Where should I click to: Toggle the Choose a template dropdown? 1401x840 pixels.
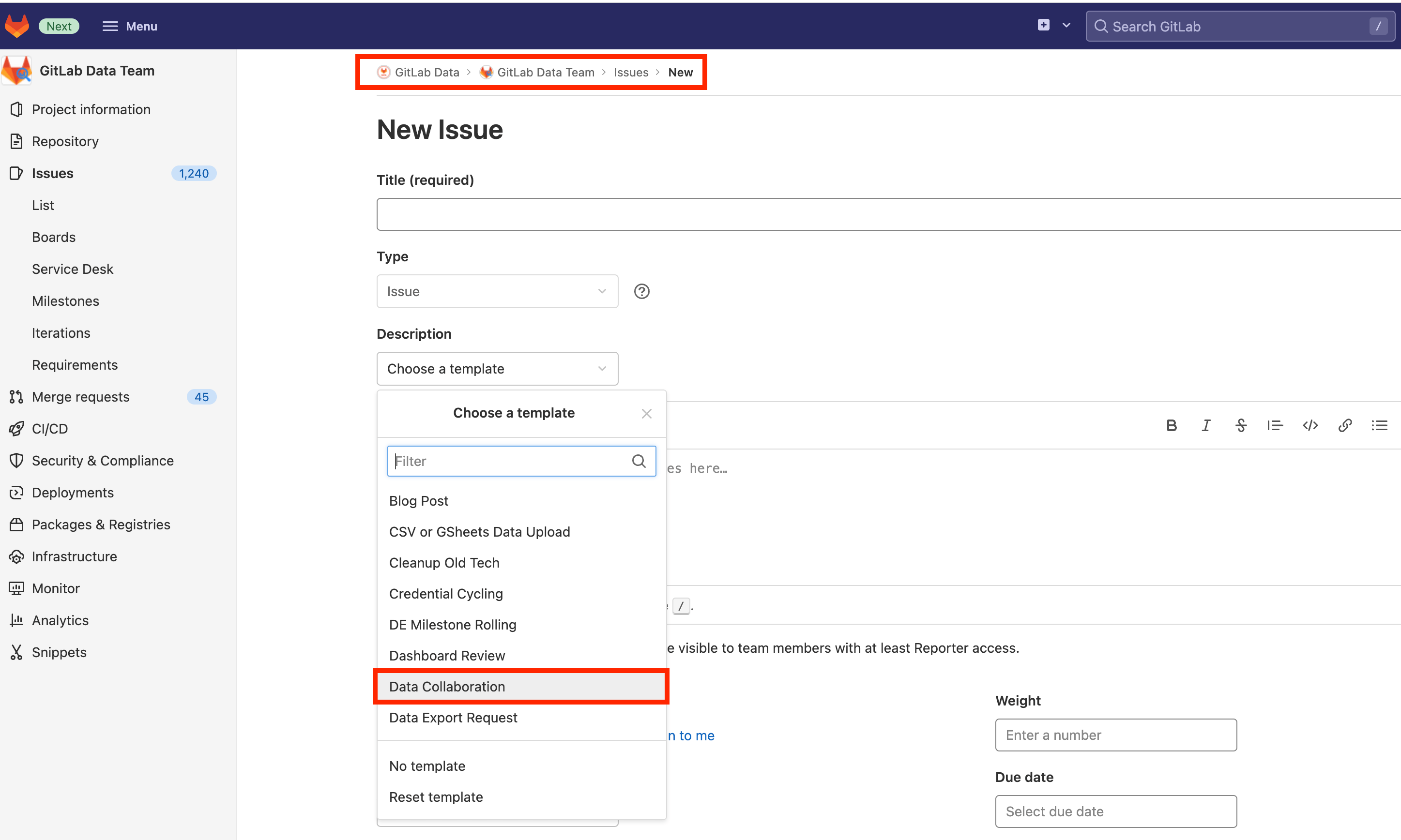click(497, 369)
